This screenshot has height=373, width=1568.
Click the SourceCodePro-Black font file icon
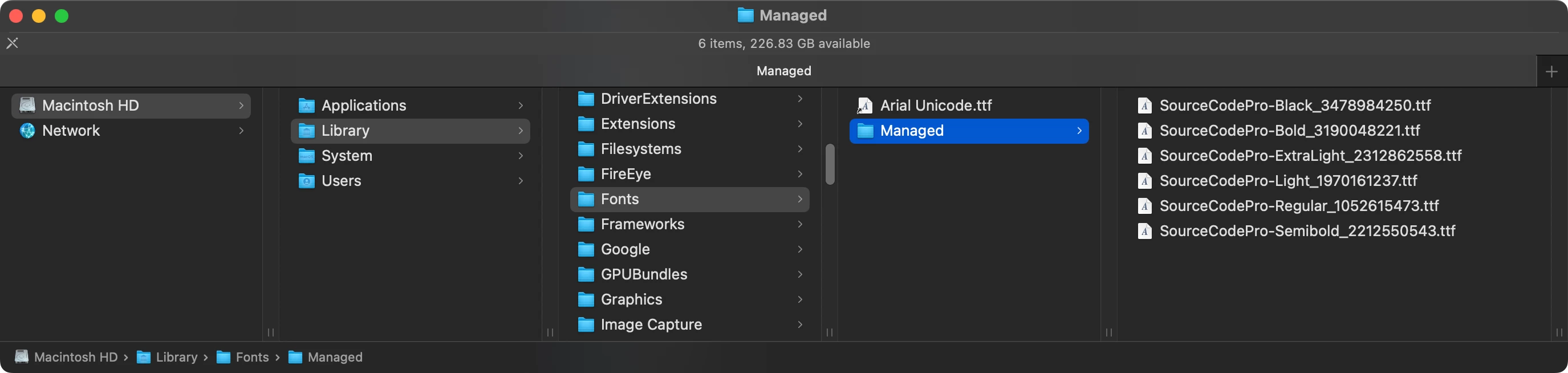[1144, 106]
